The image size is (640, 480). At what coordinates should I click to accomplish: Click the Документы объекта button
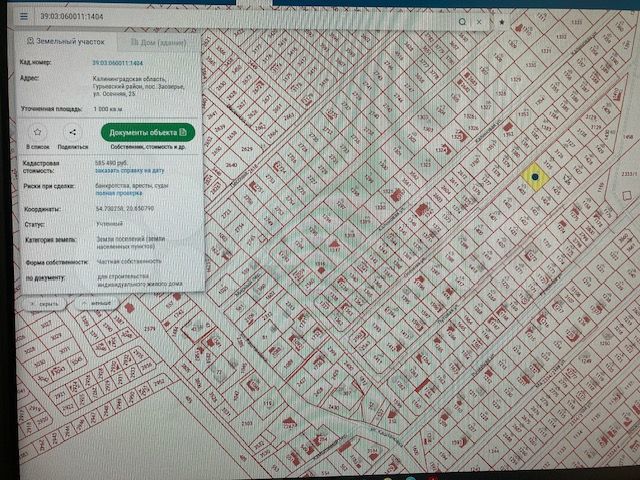(147, 131)
